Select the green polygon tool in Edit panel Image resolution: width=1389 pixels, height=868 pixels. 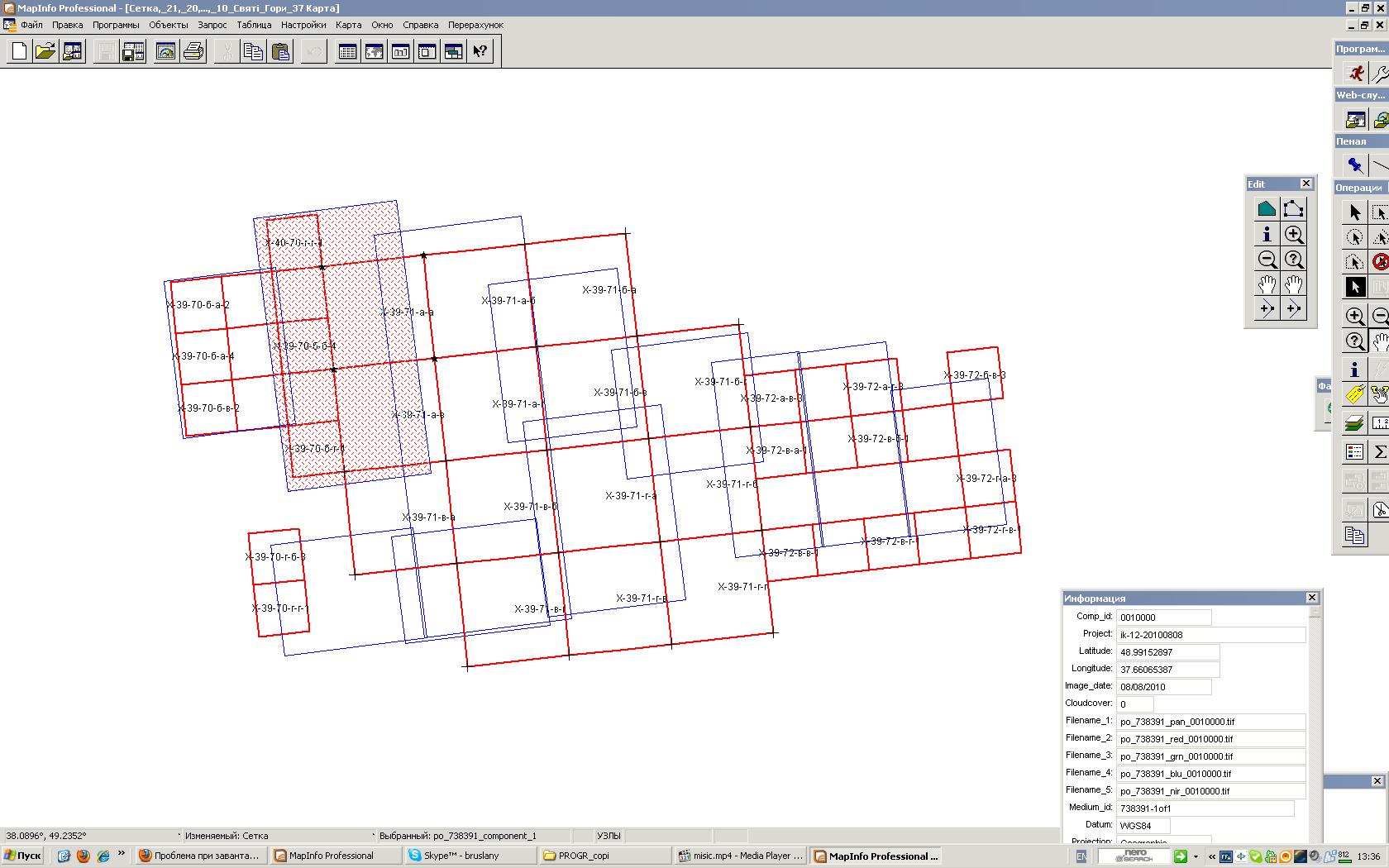coord(1267,209)
